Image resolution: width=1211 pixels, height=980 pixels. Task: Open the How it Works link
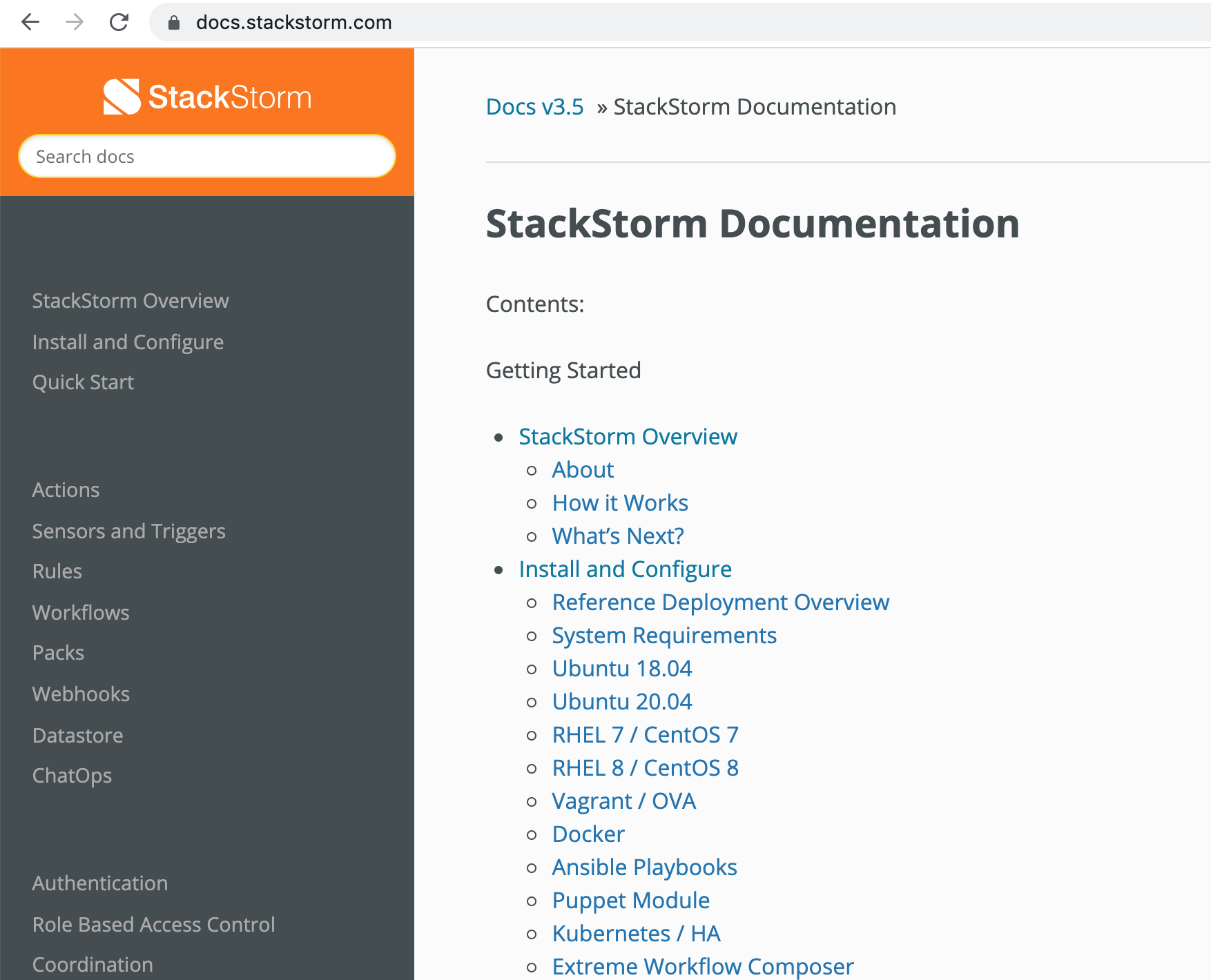620,503
